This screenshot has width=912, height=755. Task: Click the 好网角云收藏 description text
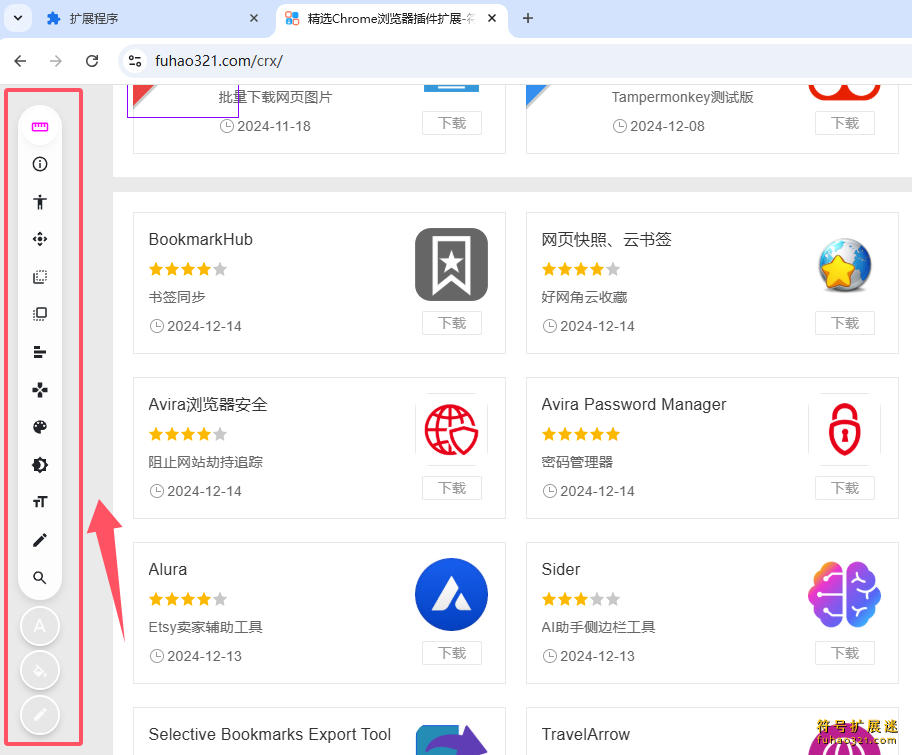point(585,297)
